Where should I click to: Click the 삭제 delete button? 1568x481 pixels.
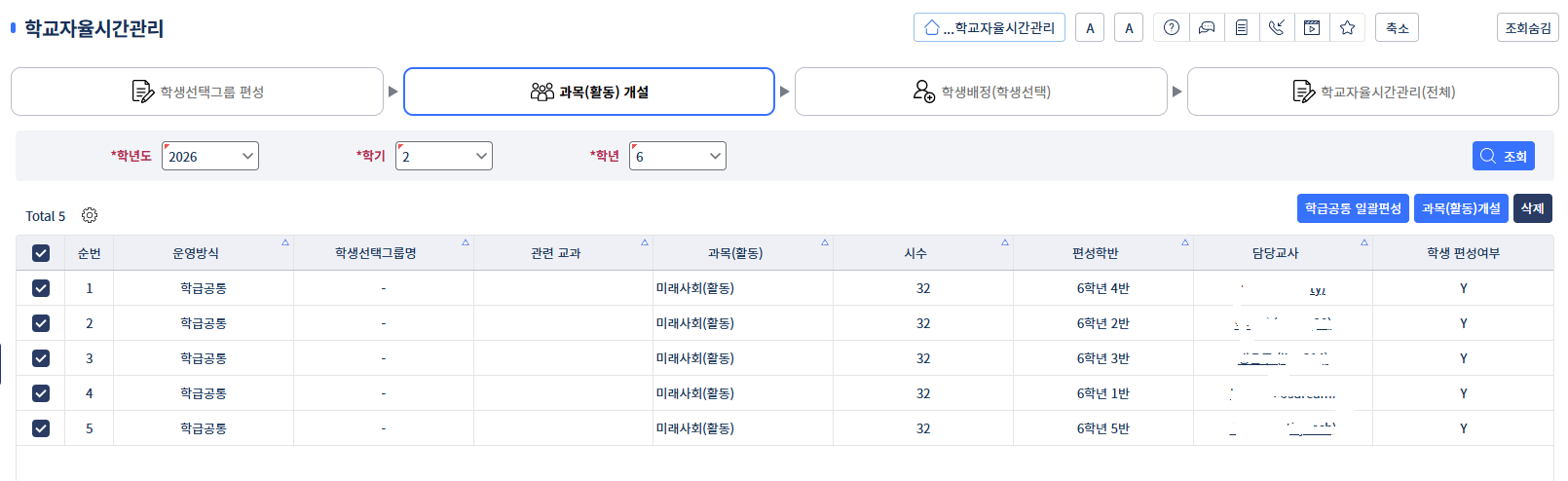pyautogui.click(x=1532, y=208)
